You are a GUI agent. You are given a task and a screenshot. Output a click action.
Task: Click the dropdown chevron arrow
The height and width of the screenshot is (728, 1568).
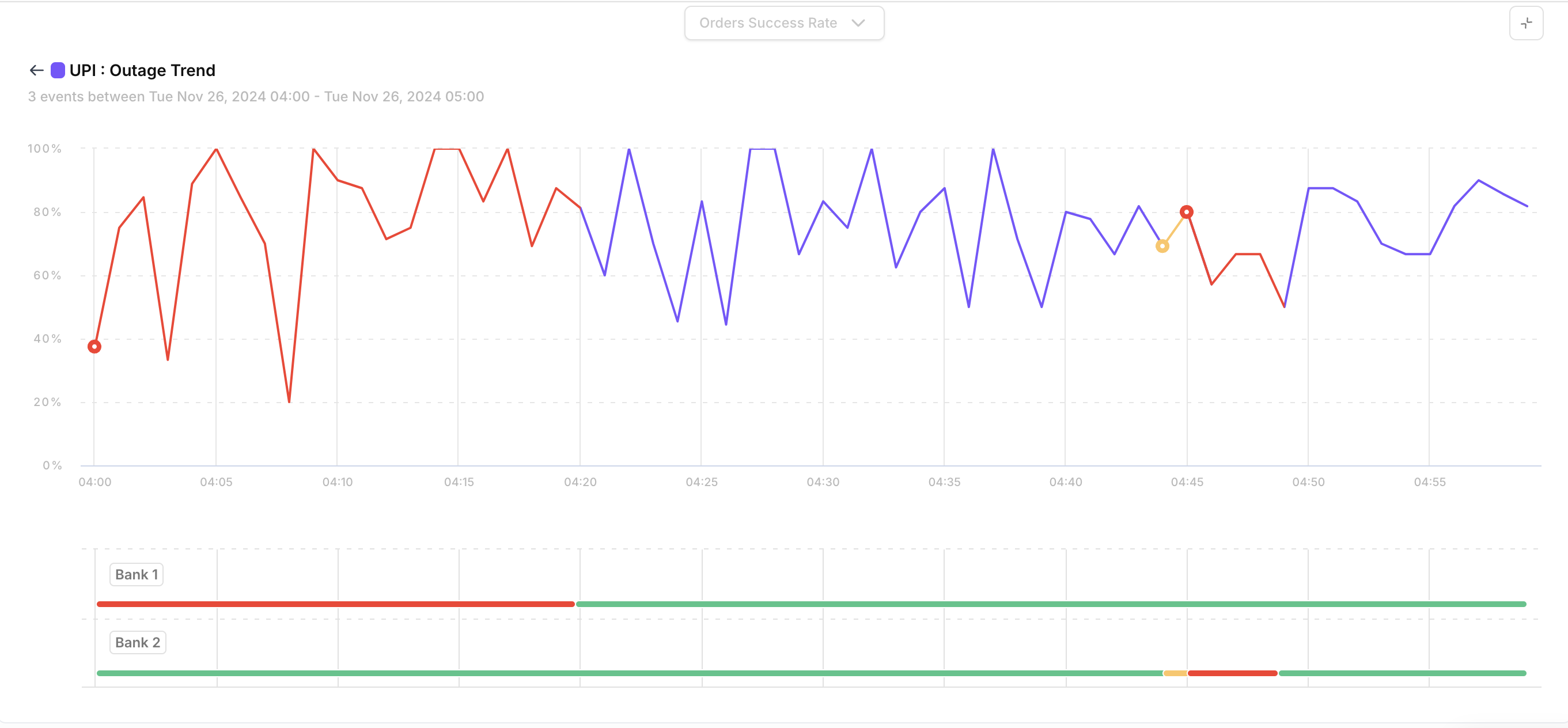click(x=858, y=23)
